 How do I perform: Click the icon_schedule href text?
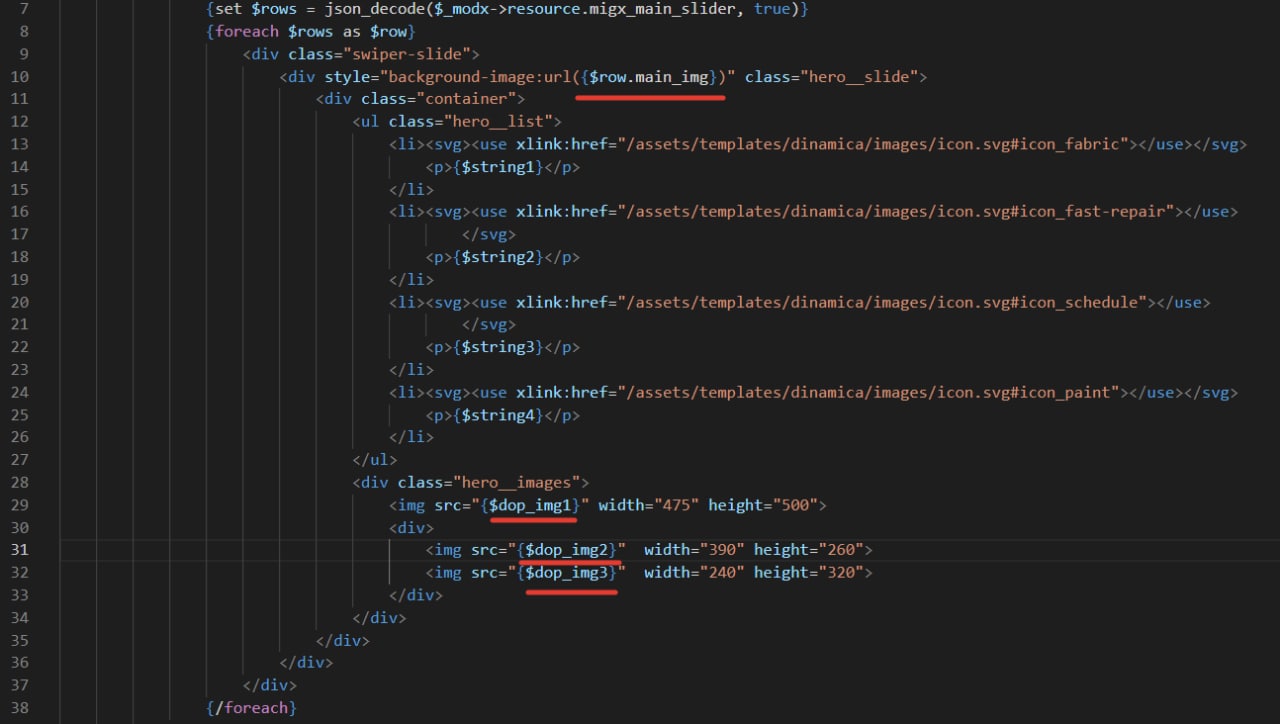coord(882,302)
